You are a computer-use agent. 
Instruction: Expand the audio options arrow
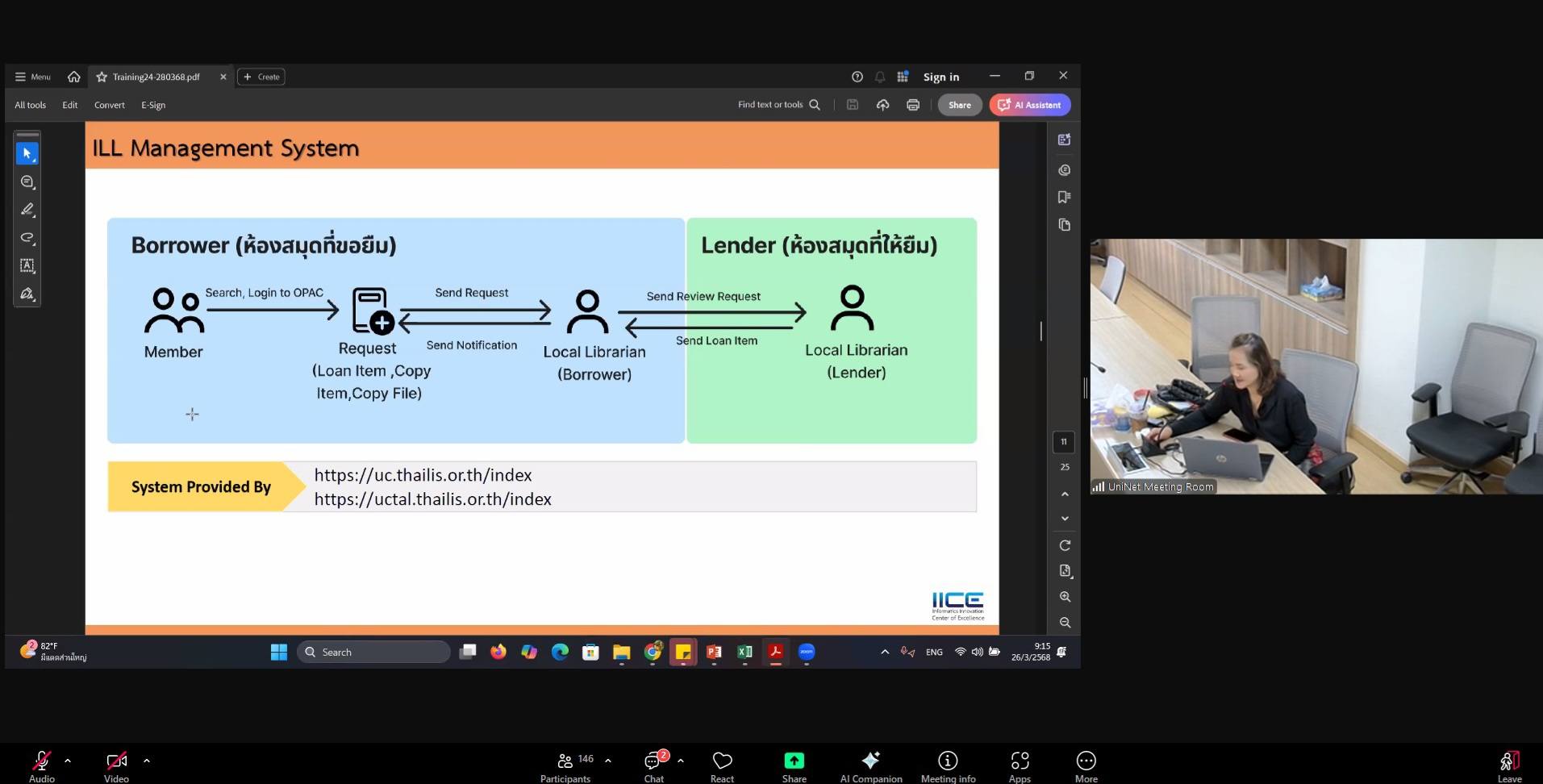[68, 760]
